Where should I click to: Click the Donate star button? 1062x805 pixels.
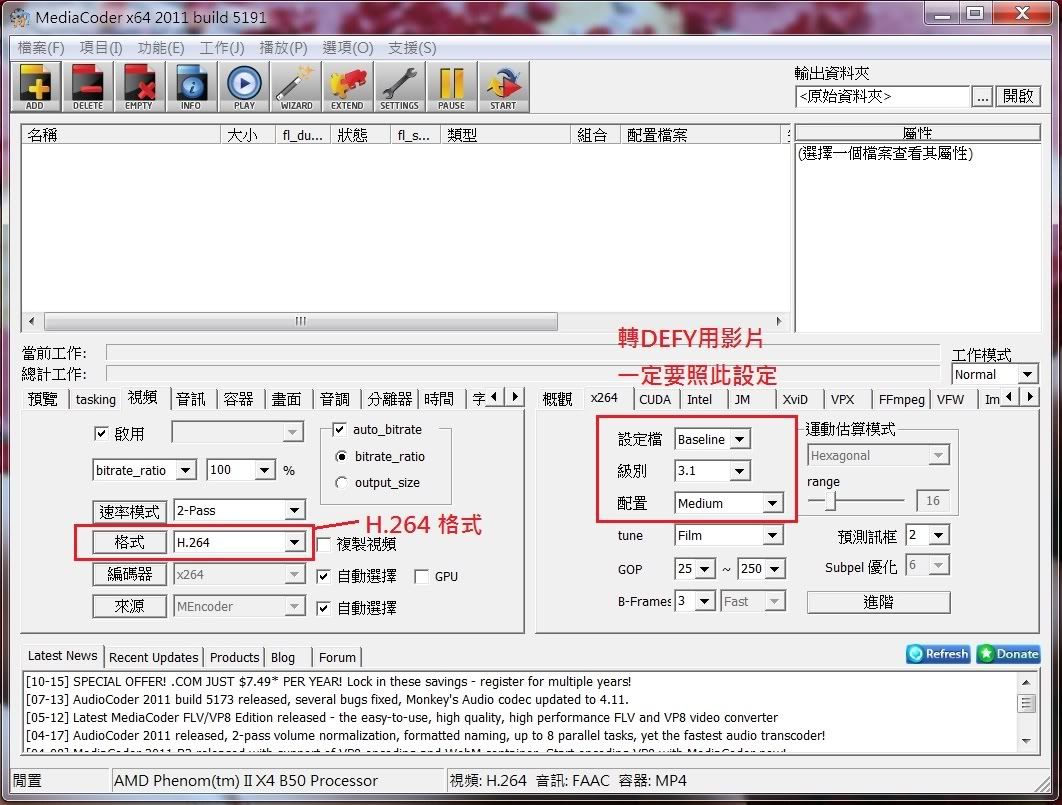(1008, 653)
